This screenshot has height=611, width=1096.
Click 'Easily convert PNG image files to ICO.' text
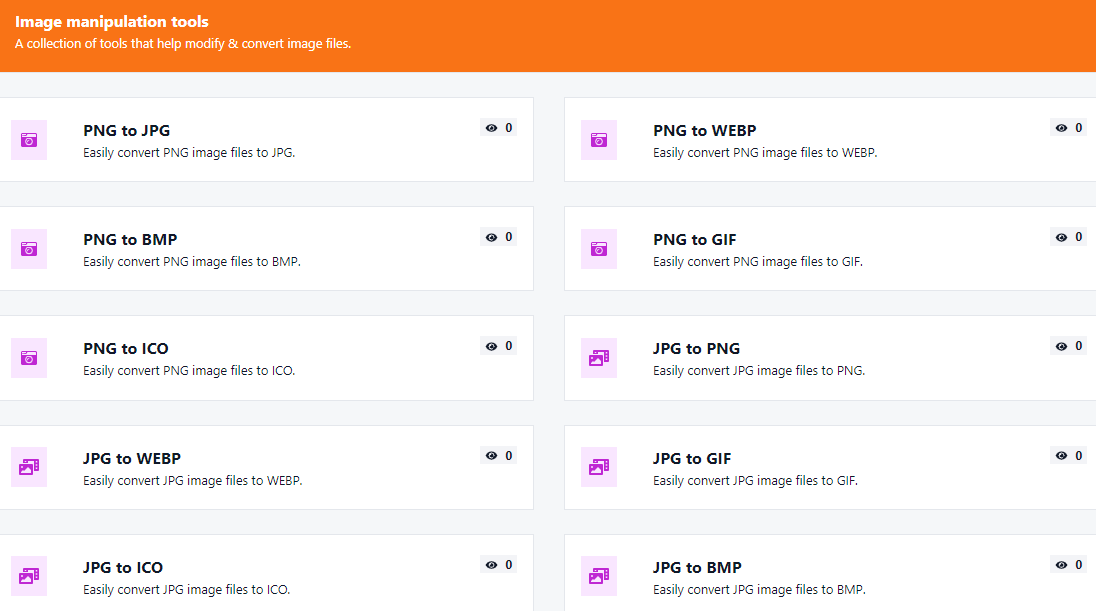tap(189, 371)
